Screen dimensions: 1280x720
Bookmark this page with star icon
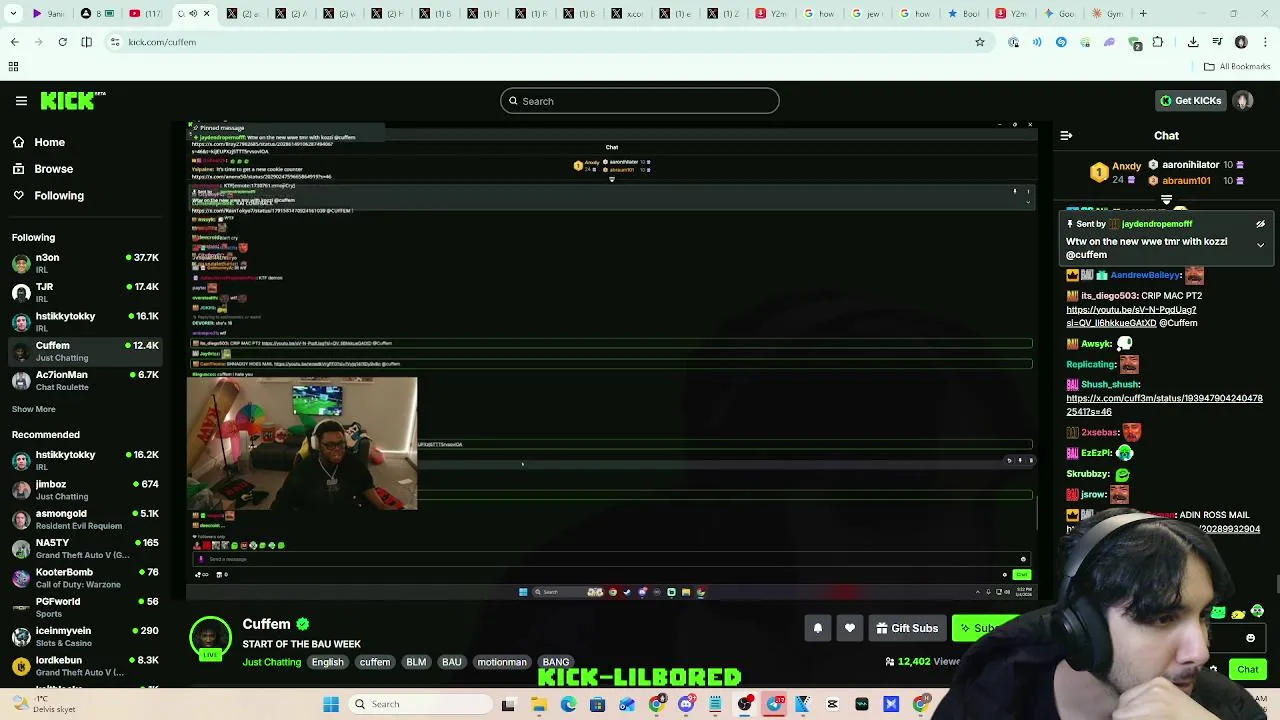pyautogui.click(x=980, y=42)
